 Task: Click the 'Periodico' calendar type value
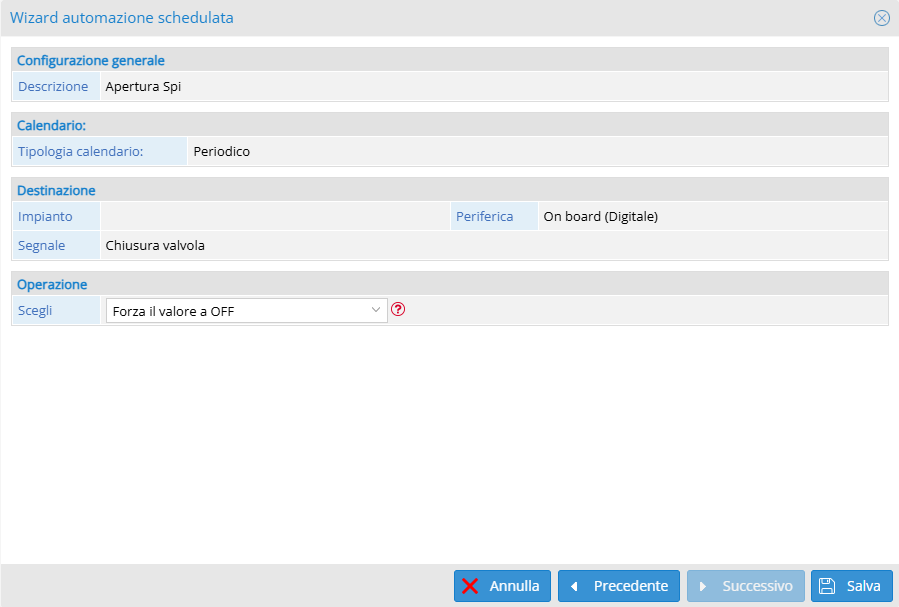pyautogui.click(x=221, y=151)
